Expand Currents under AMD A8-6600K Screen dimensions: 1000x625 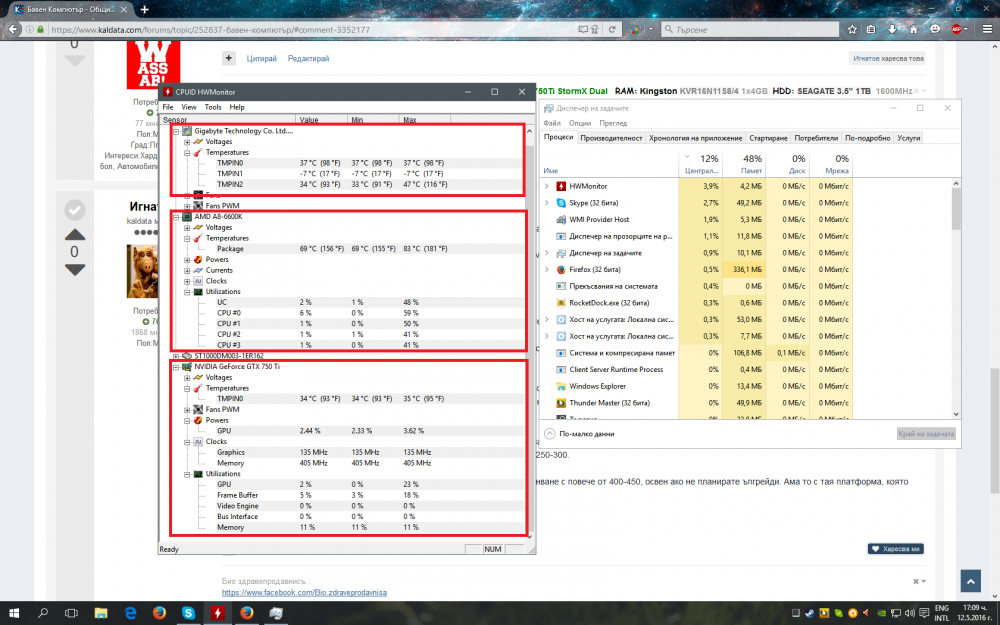point(187,270)
